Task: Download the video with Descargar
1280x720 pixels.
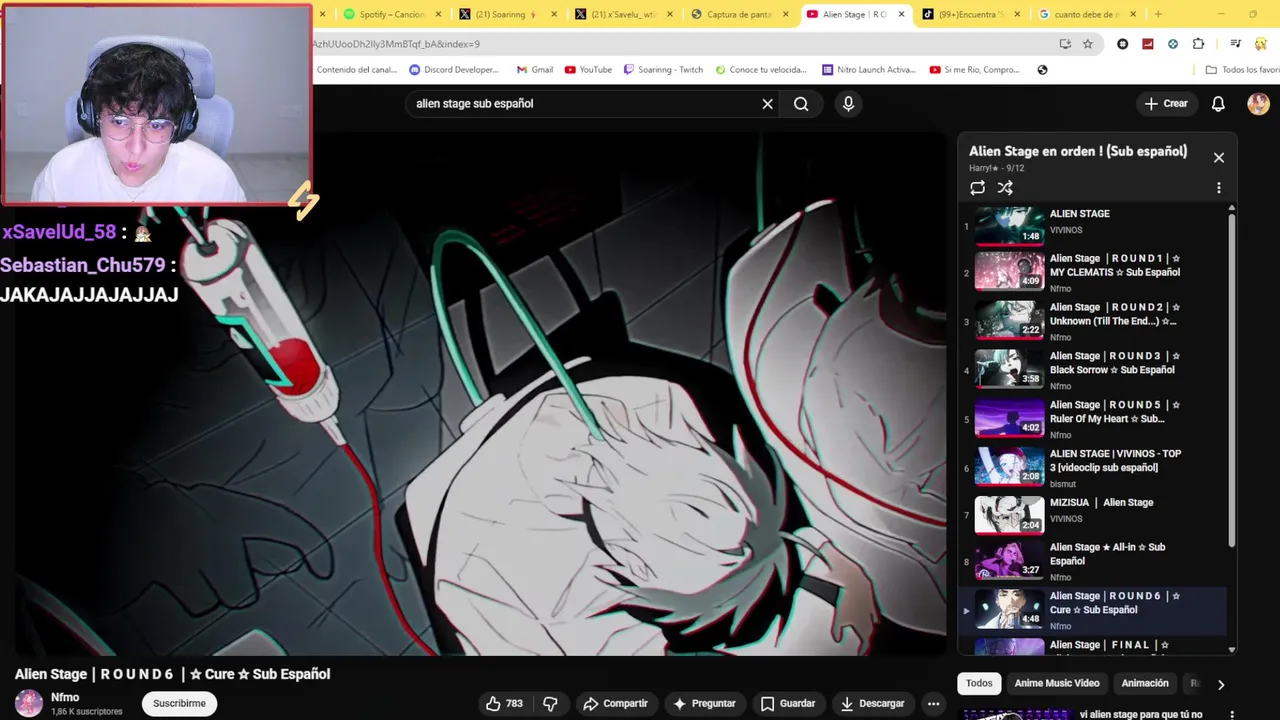Action: coord(872,704)
